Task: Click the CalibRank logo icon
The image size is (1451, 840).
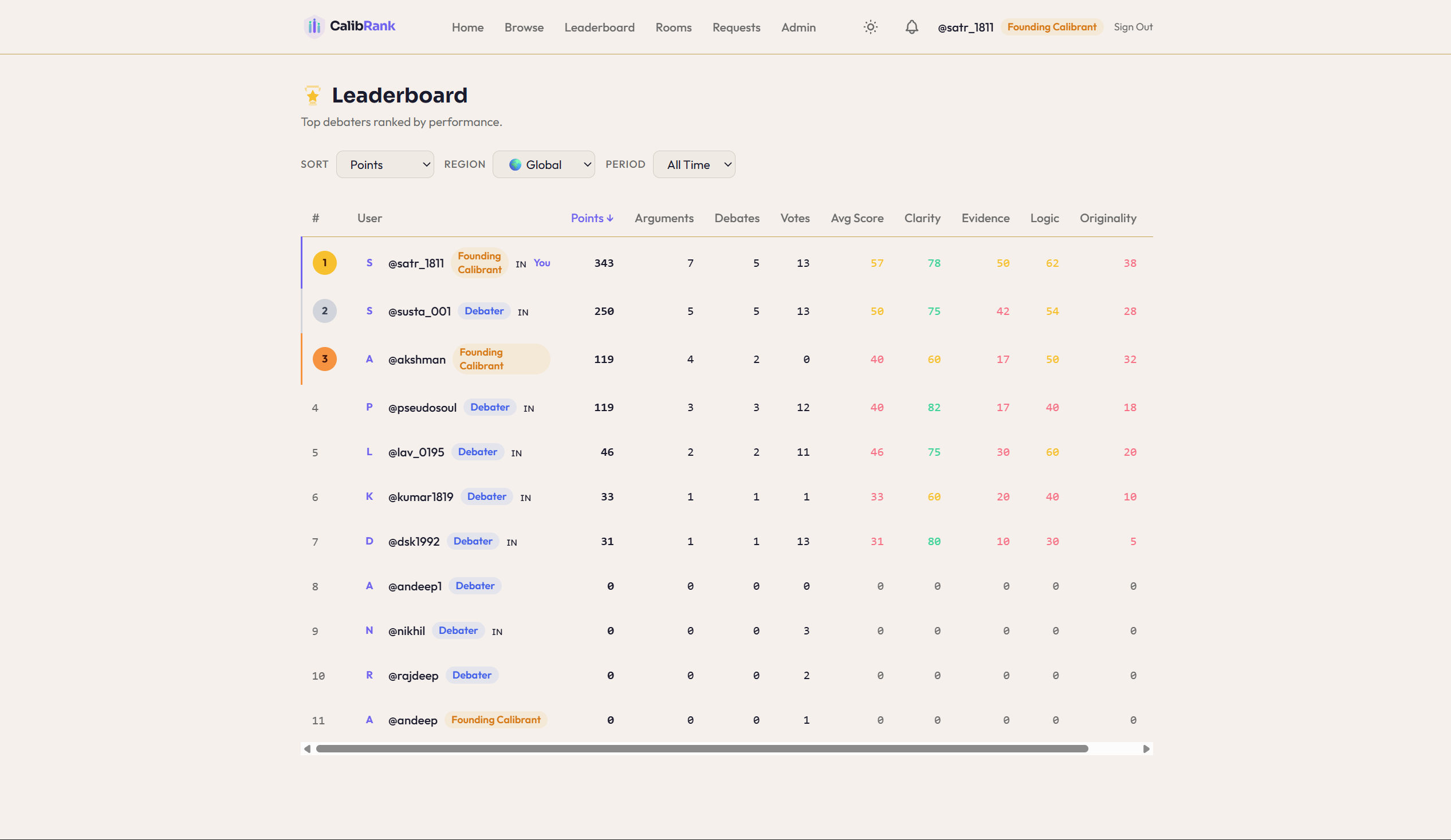Action: [314, 26]
